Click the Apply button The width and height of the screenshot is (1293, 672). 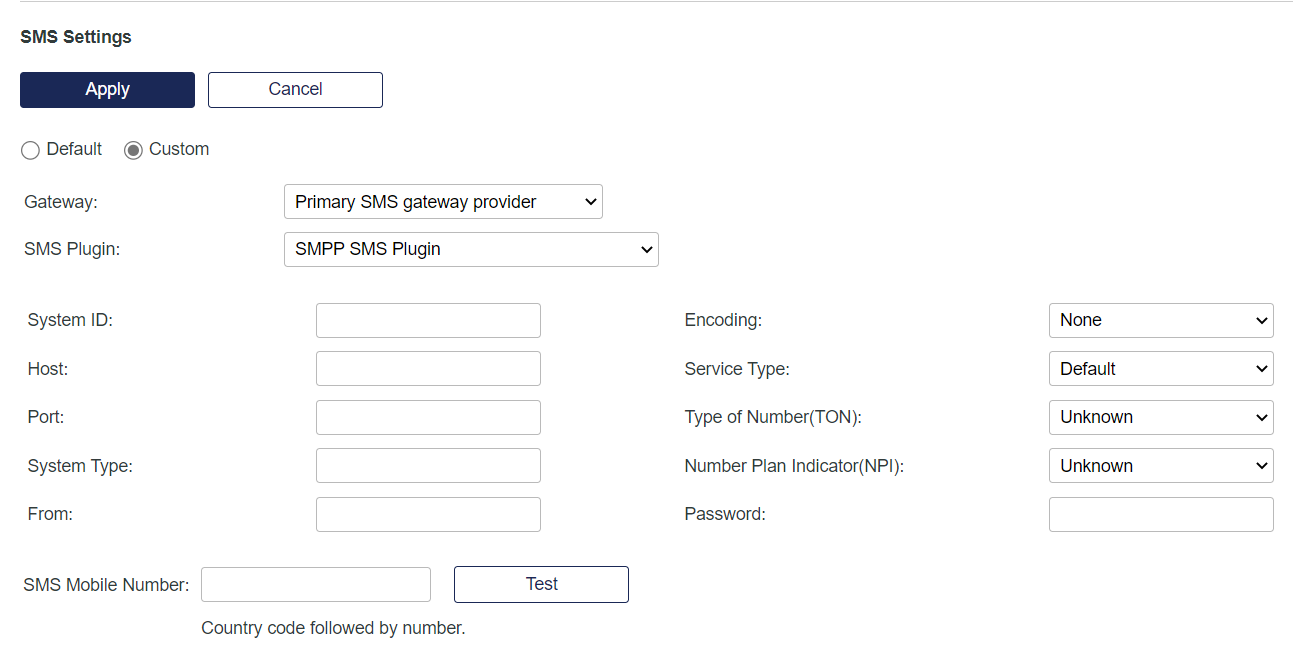[107, 89]
